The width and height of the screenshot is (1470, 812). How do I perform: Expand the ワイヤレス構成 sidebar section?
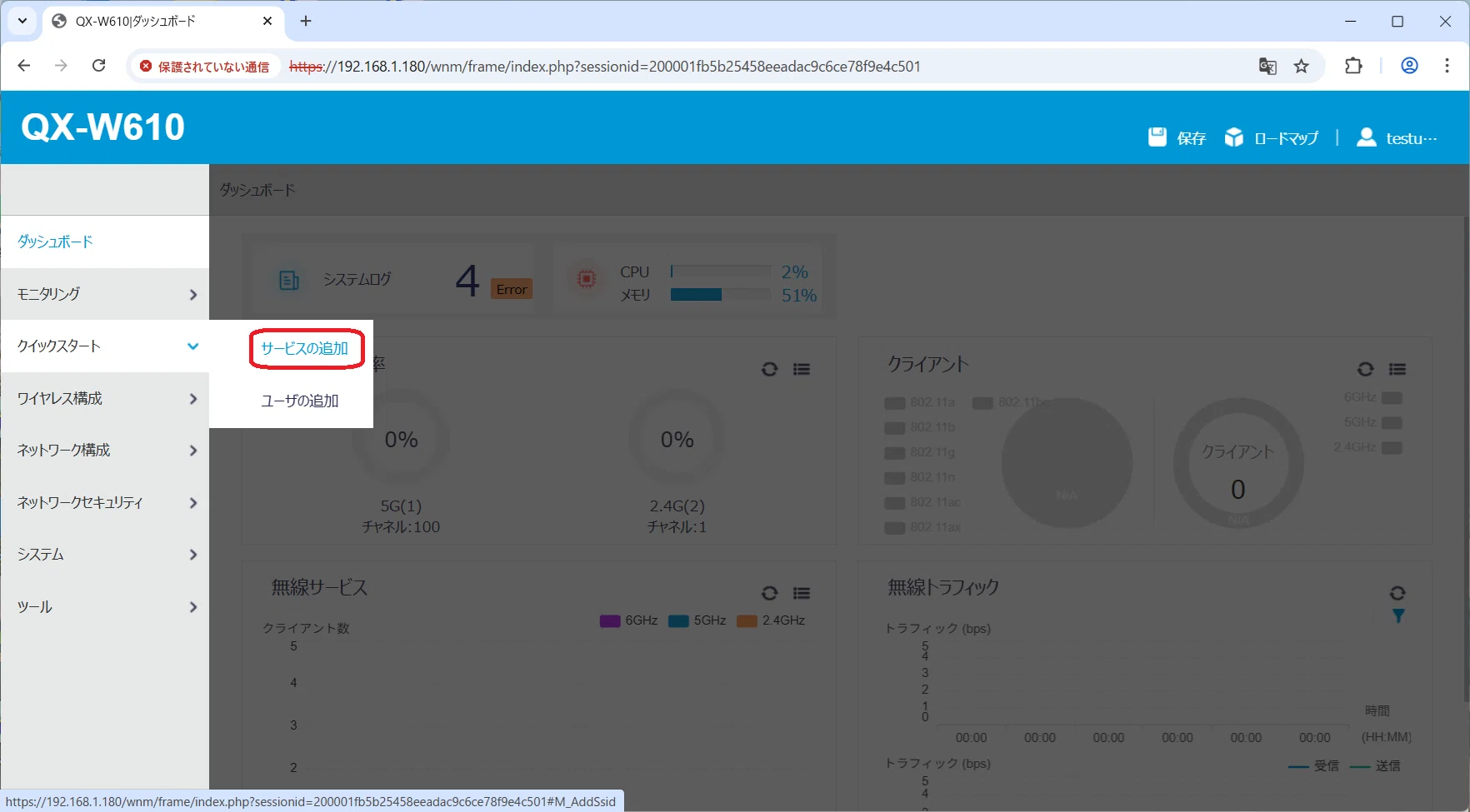click(x=105, y=398)
